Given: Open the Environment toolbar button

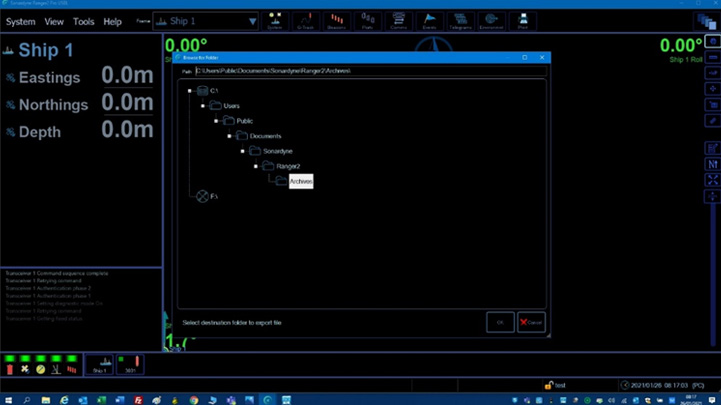Looking at the screenshot, I should (x=491, y=21).
